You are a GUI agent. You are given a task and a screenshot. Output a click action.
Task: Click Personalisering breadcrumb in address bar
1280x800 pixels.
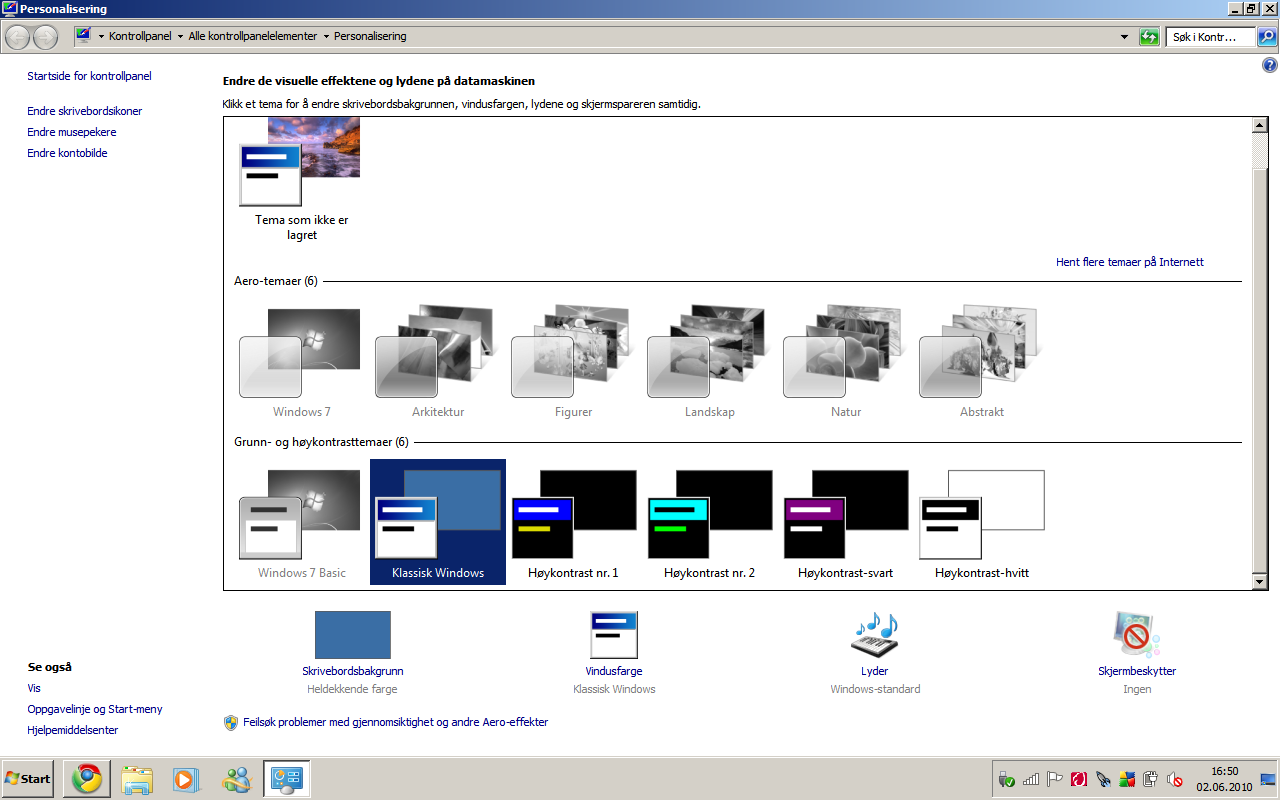pyautogui.click(x=370, y=36)
